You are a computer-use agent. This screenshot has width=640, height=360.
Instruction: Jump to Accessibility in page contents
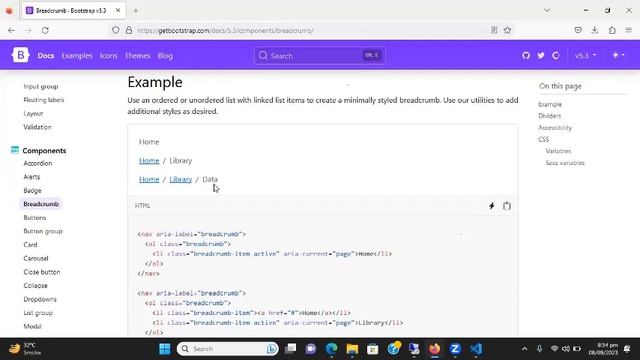pyautogui.click(x=555, y=128)
